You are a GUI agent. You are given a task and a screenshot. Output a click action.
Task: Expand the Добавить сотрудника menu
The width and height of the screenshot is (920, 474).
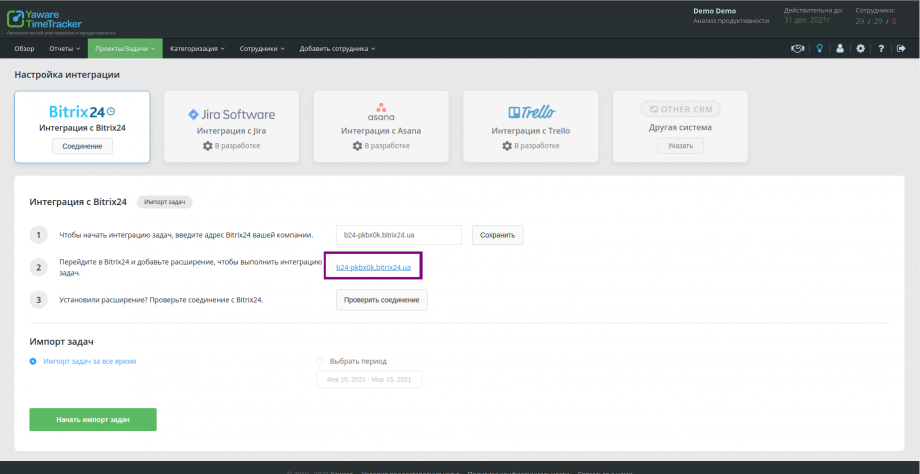(337, 49)
